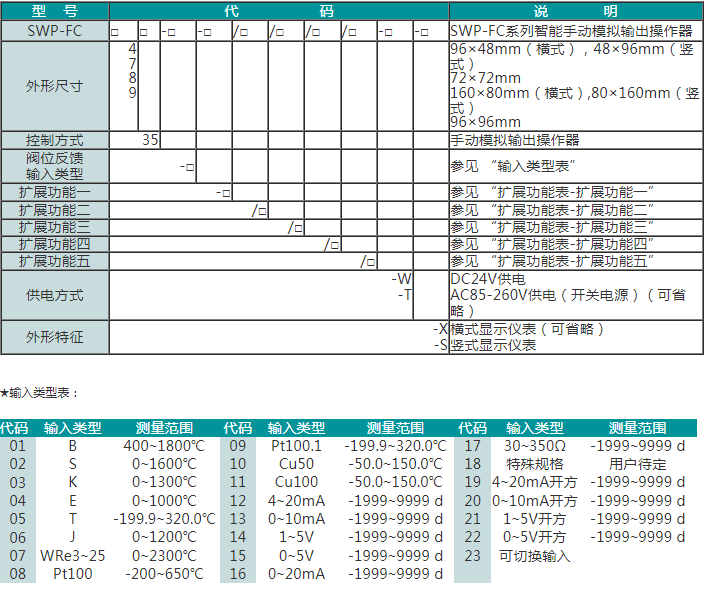Click '参见 "输入类型表"' reference text
The width and height of the screenshot is (706, 589).
pos(513,166)
